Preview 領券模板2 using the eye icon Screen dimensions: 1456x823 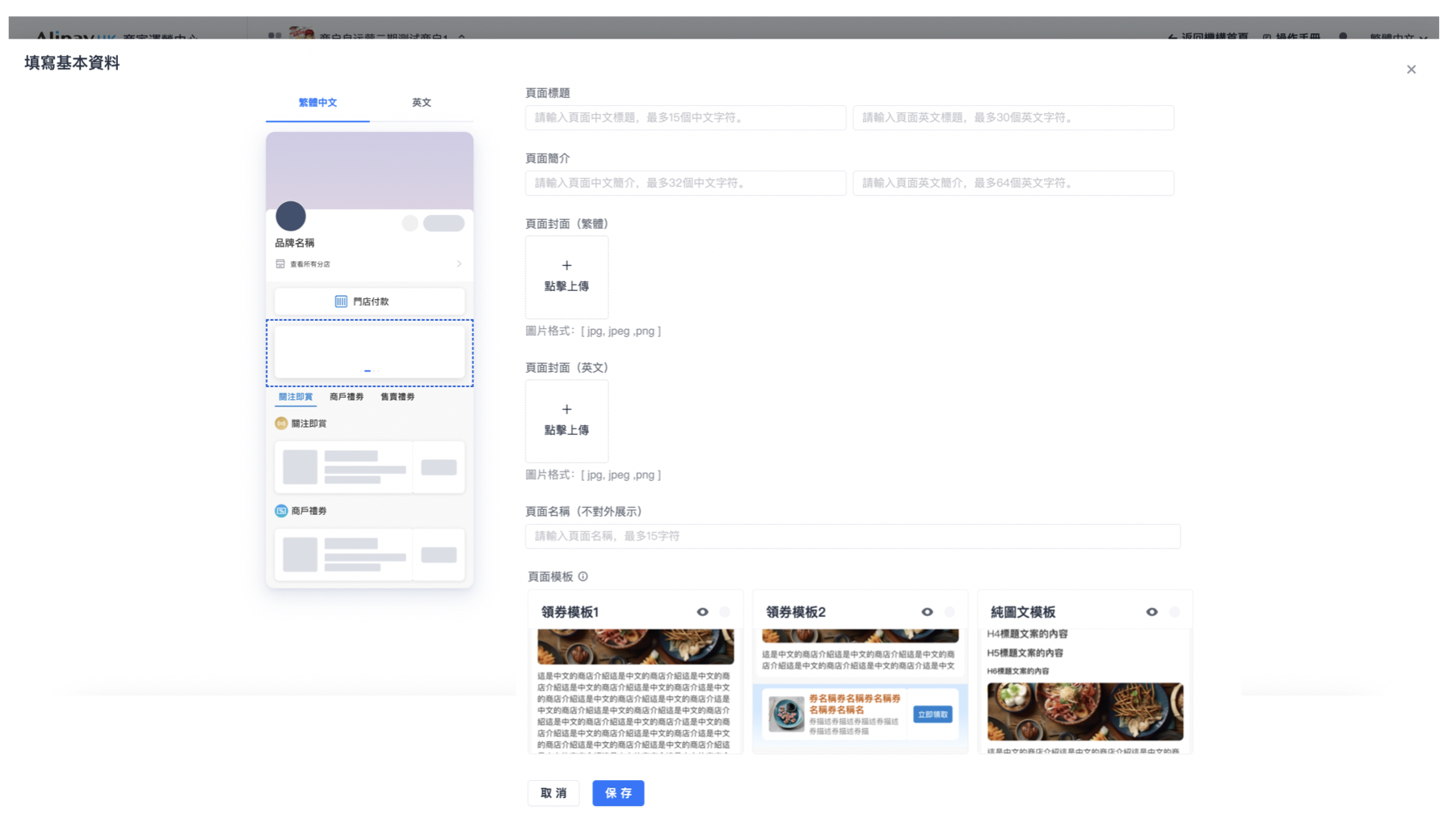point(927,612)
